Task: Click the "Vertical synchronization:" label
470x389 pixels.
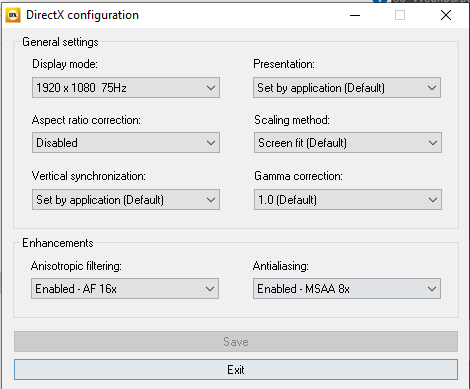Action: coord(89,176)
